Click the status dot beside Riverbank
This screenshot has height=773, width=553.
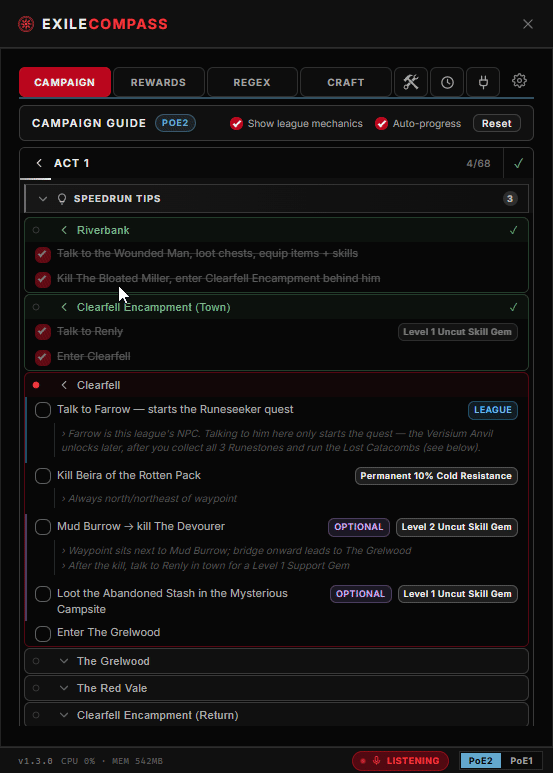[x=36, y=230]
